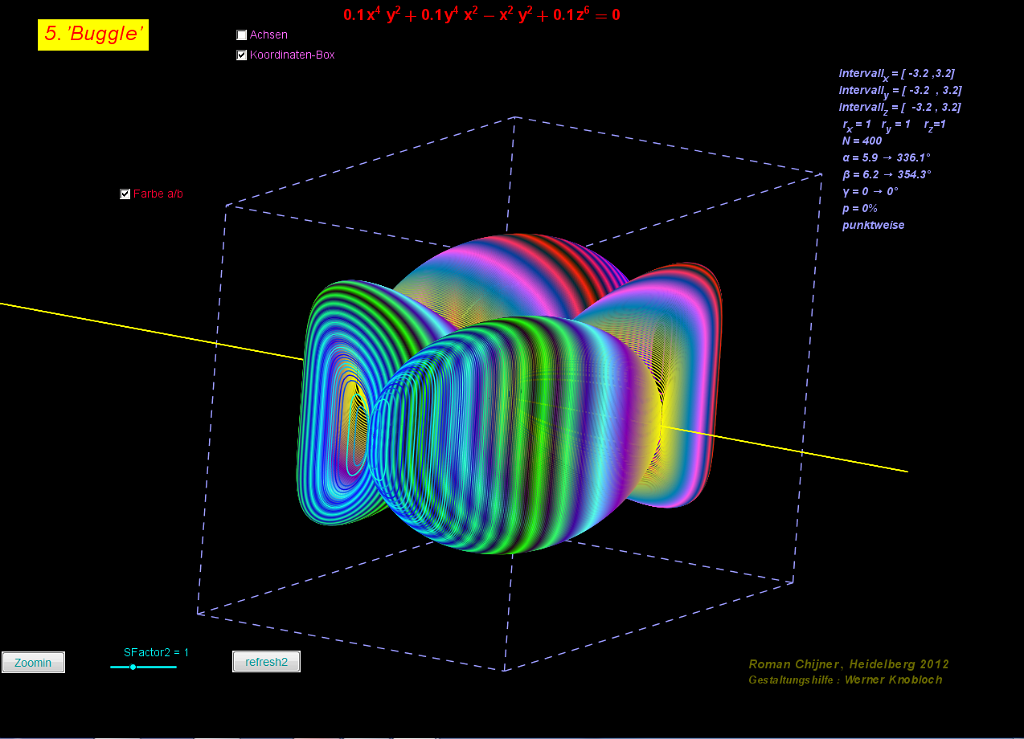Viewport: 1024px width, 739px height.
Task: Click the red surface equation at top
Action: (481, 15)
